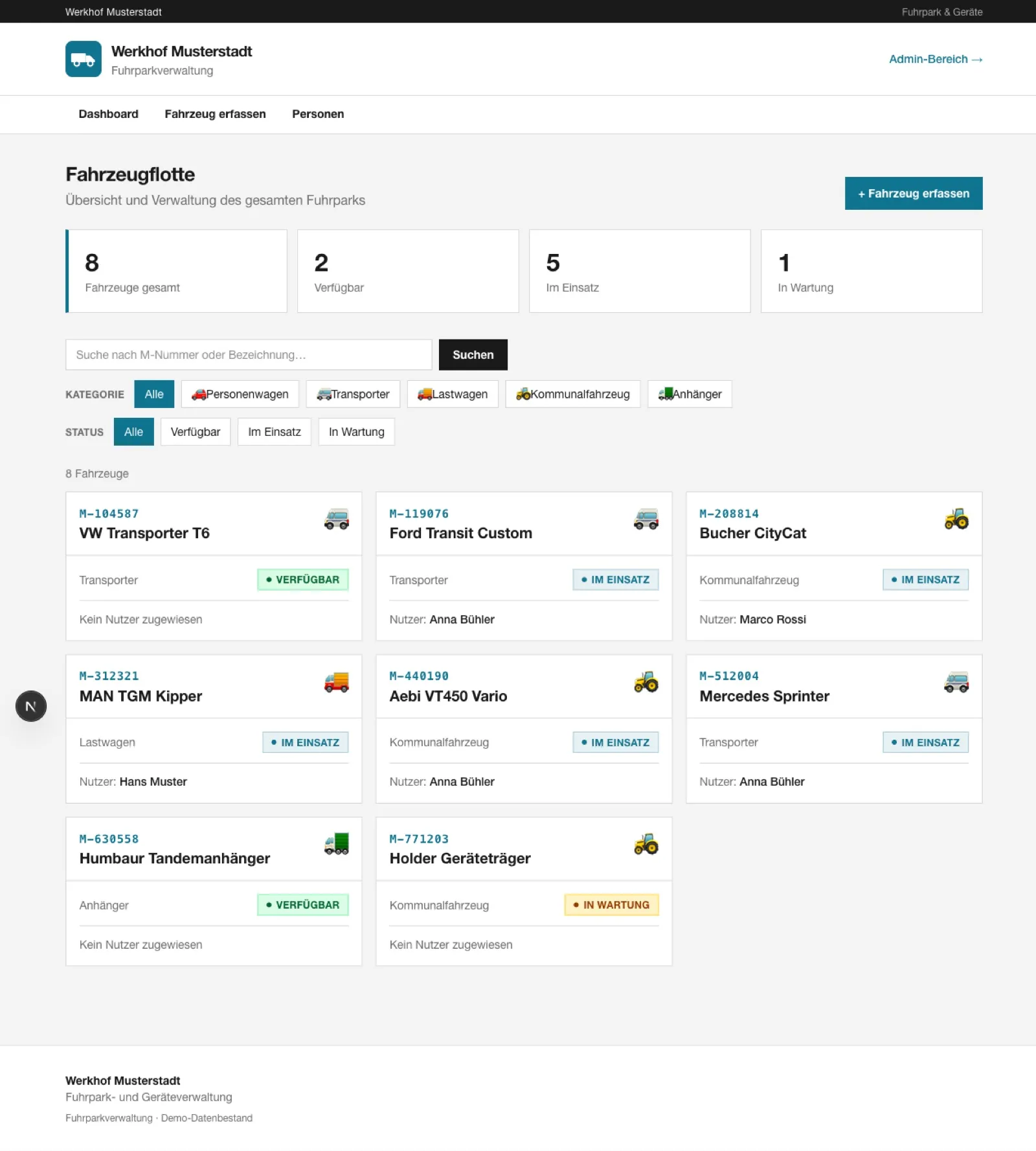The width and height of the screenshot is (1036, 1151).
Task: Filter status by In Wartung
Action: [357, 432]
